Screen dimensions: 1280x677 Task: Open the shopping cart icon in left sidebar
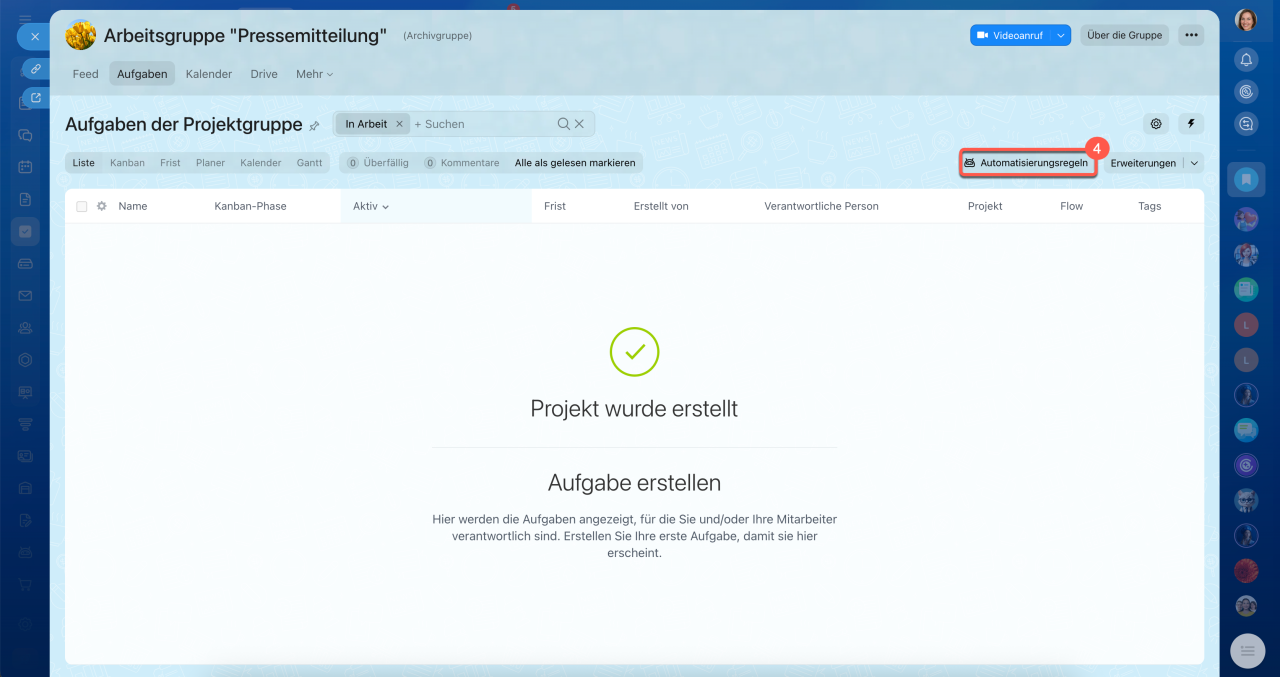click(x=25, y=584)
